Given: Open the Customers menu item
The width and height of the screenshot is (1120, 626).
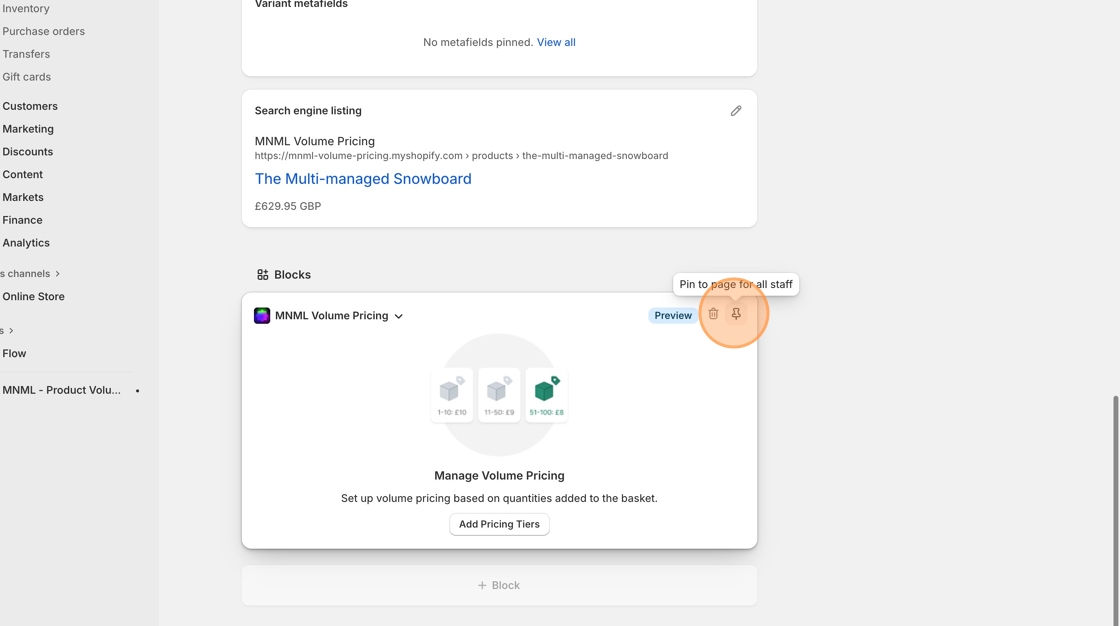Looking at the screenshot, I should pyautogui.click(x=30, y=106).
